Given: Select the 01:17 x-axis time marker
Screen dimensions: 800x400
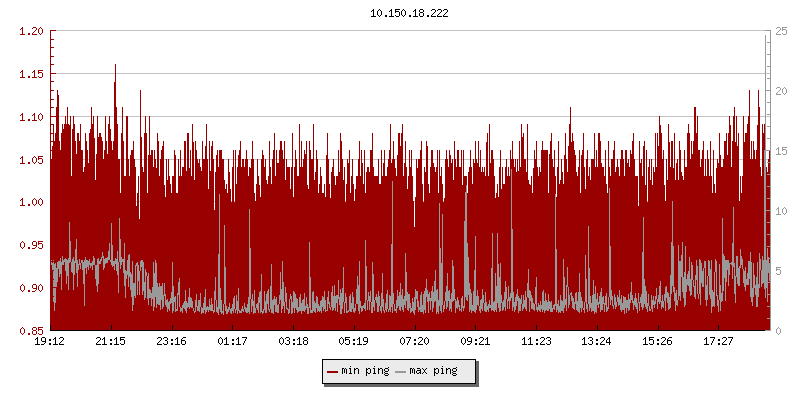Looking at the screenshot, I should pyautogui.click(x=232, y=341).
